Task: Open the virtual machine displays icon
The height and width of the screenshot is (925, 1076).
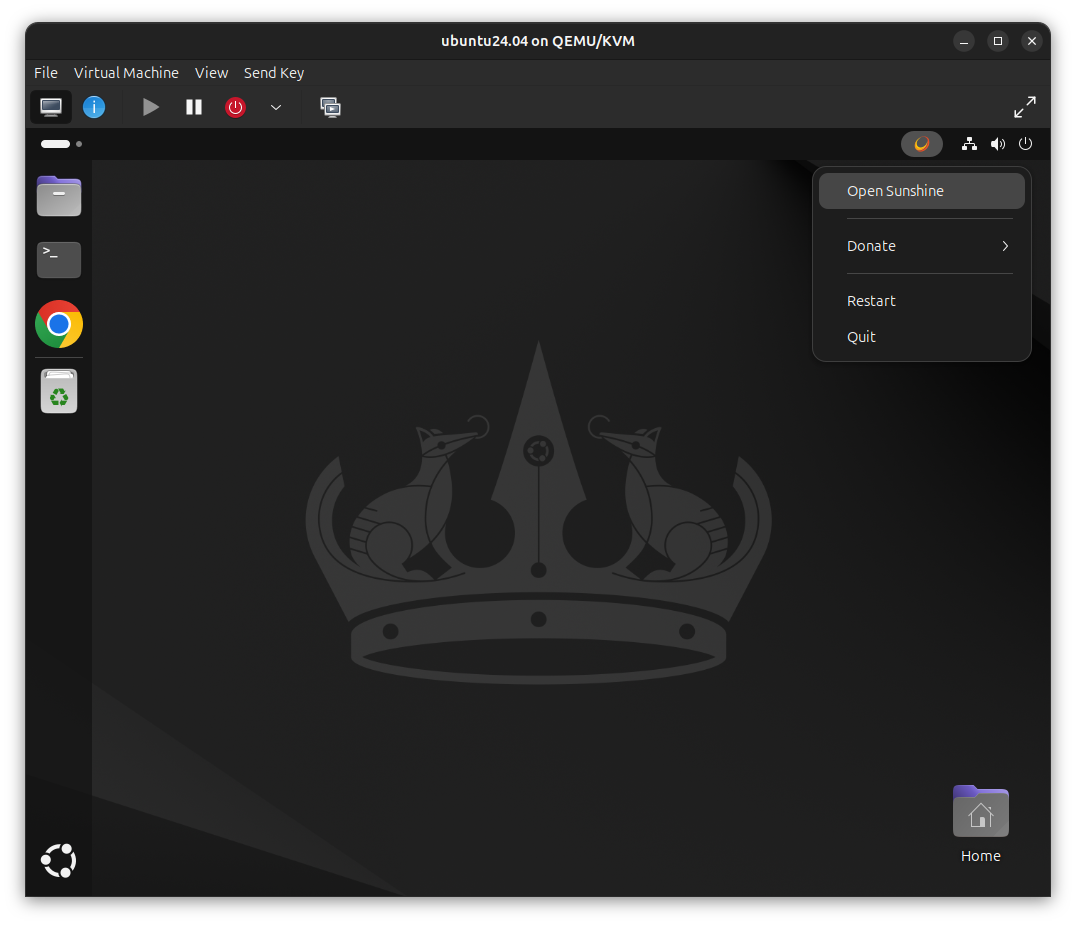Action: click(x=330, y=107)
